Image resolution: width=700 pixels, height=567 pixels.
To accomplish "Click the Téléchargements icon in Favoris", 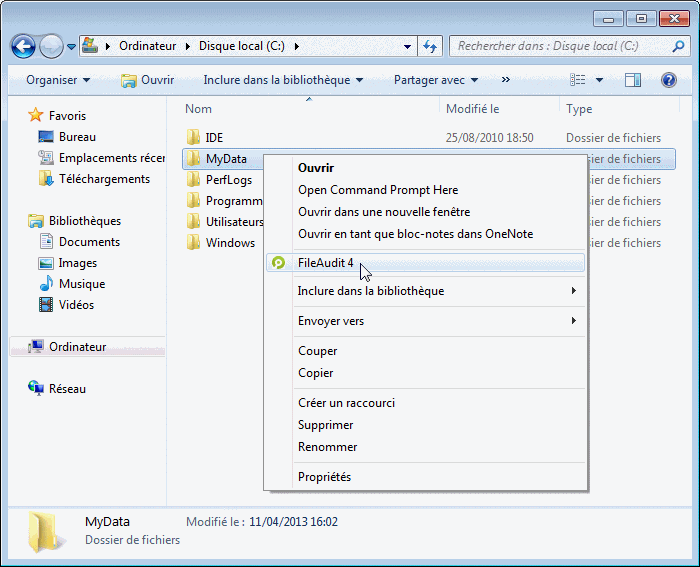I will (46, 179).
